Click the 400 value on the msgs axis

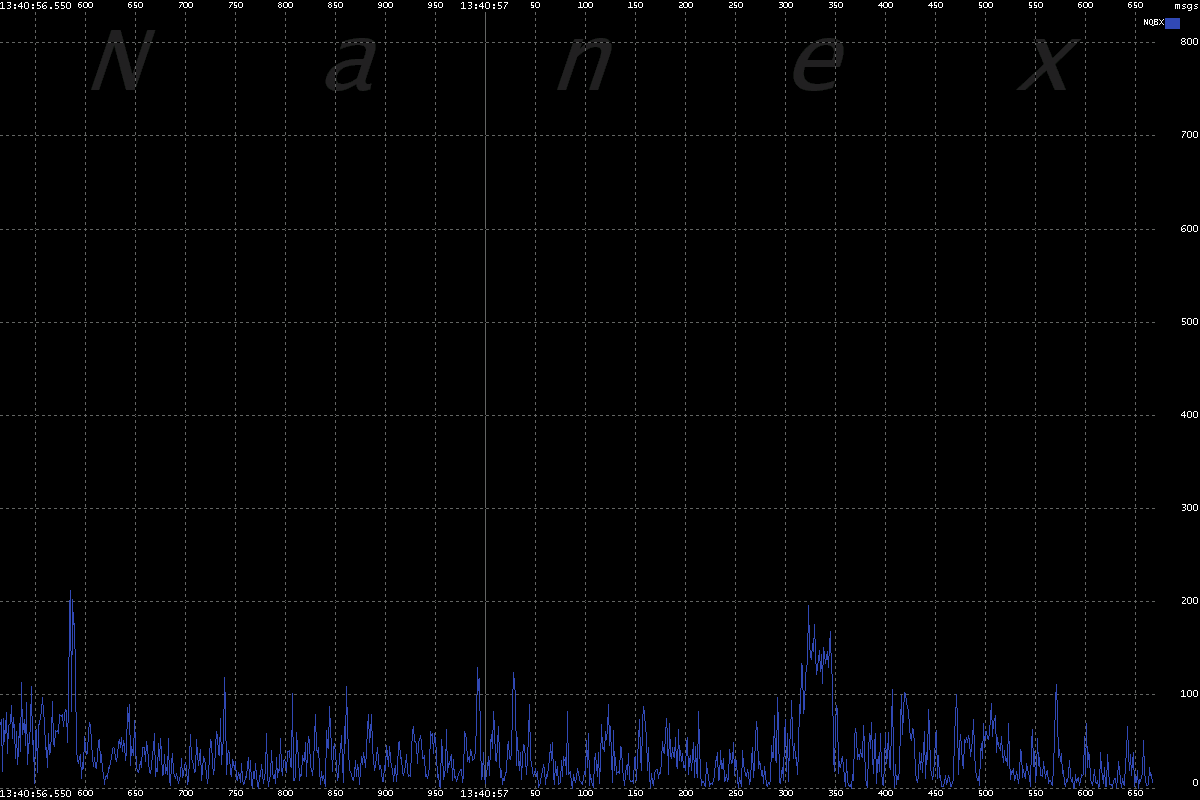tap(1189, 415)
